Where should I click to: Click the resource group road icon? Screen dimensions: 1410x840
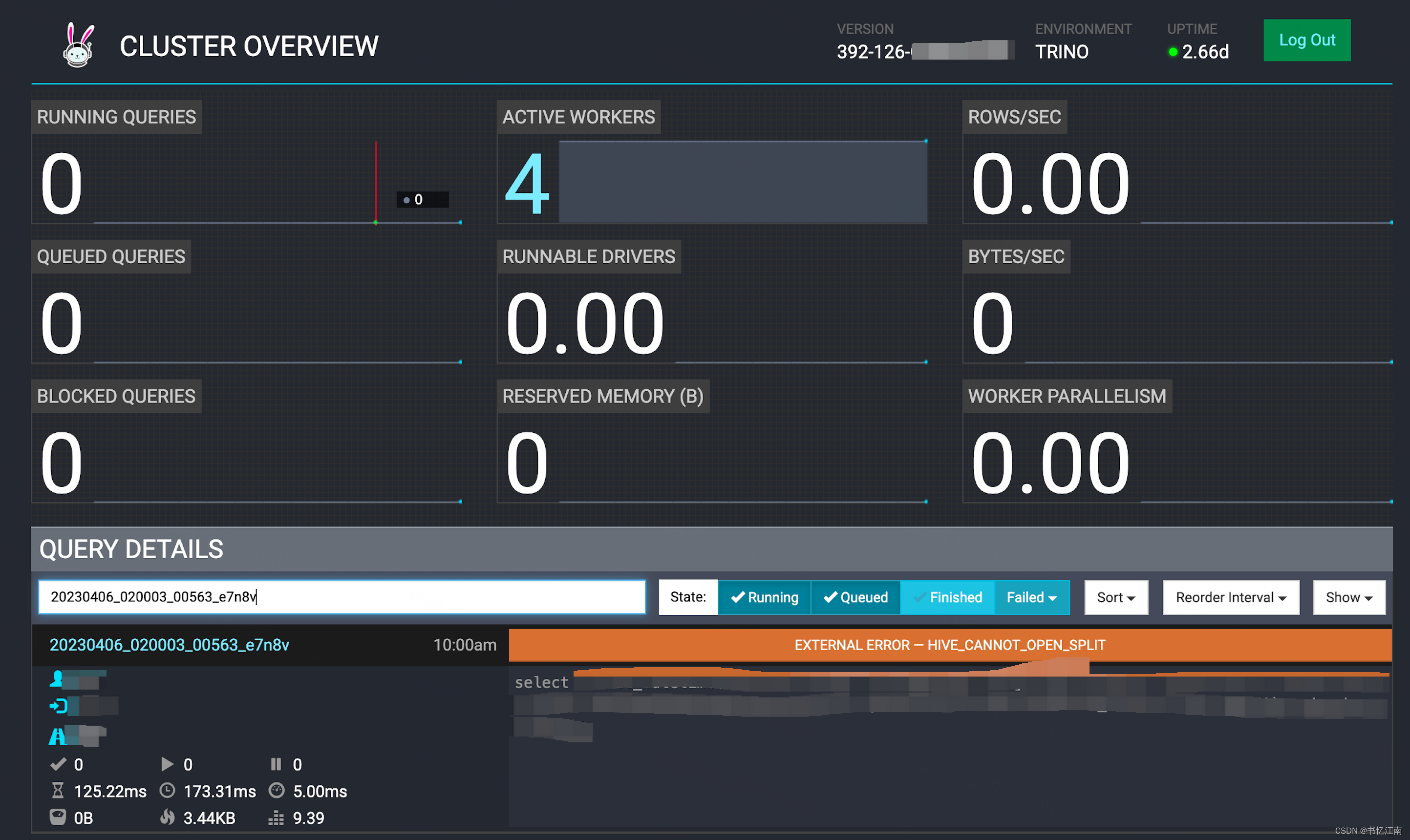(57, 736)
